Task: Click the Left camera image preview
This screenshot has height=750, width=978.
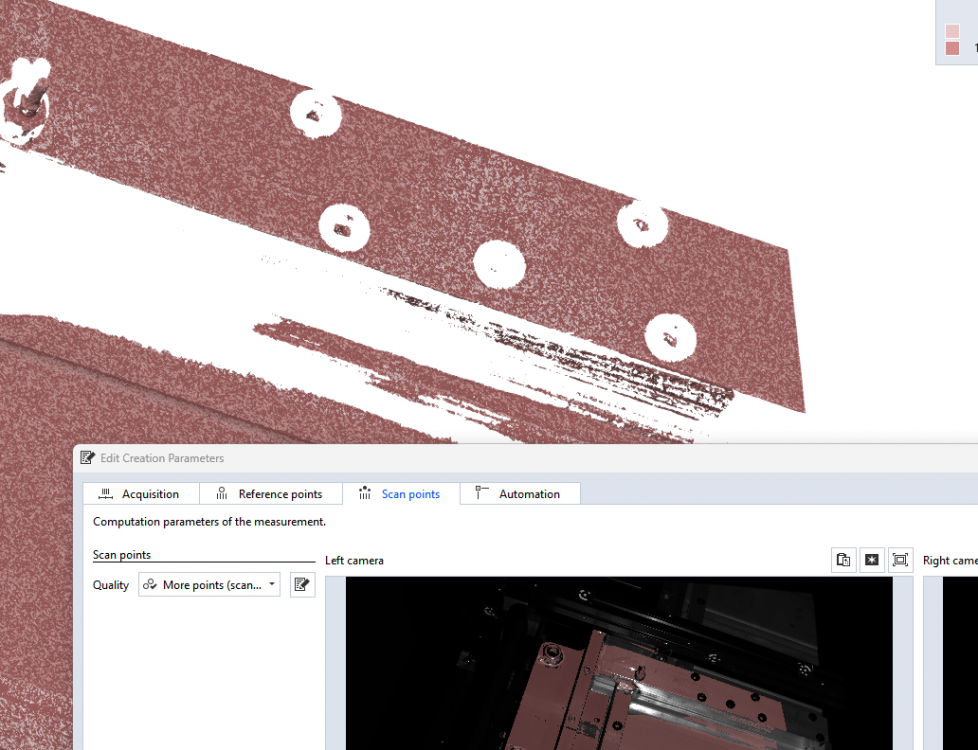Action: click(x=619, y=663)
